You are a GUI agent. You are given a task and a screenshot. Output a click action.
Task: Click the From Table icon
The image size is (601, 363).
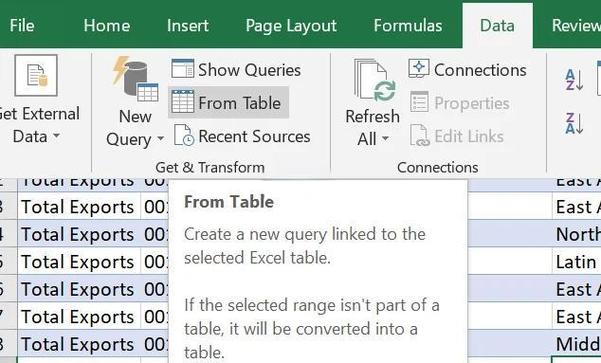(182, 102)
